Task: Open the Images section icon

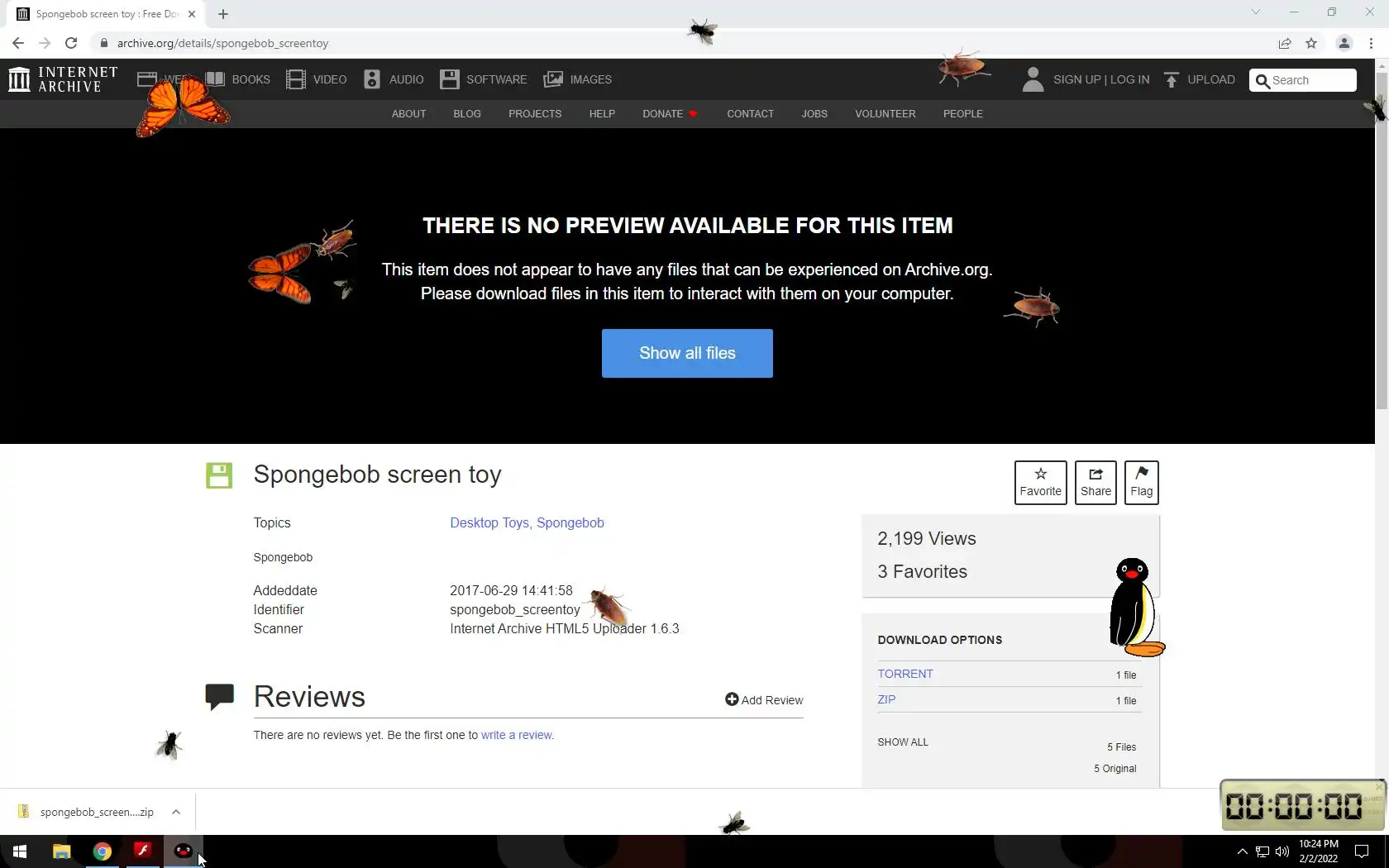Action: click(x=553, y=79)
